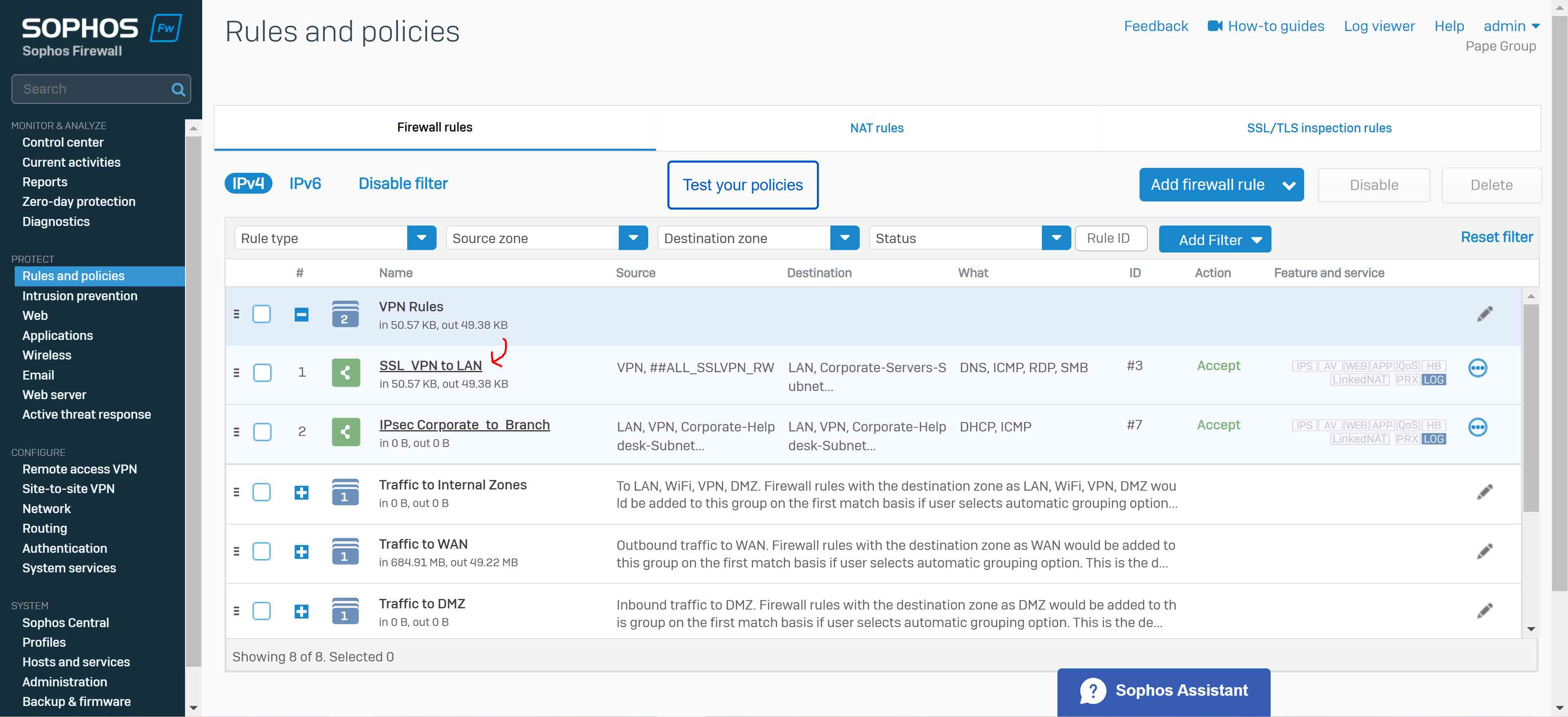Image resolution: width=1568 pixels, height=717 pixels.
Task: Click drag handle of Traffic to Internal Zones
Action: point(236,492)
